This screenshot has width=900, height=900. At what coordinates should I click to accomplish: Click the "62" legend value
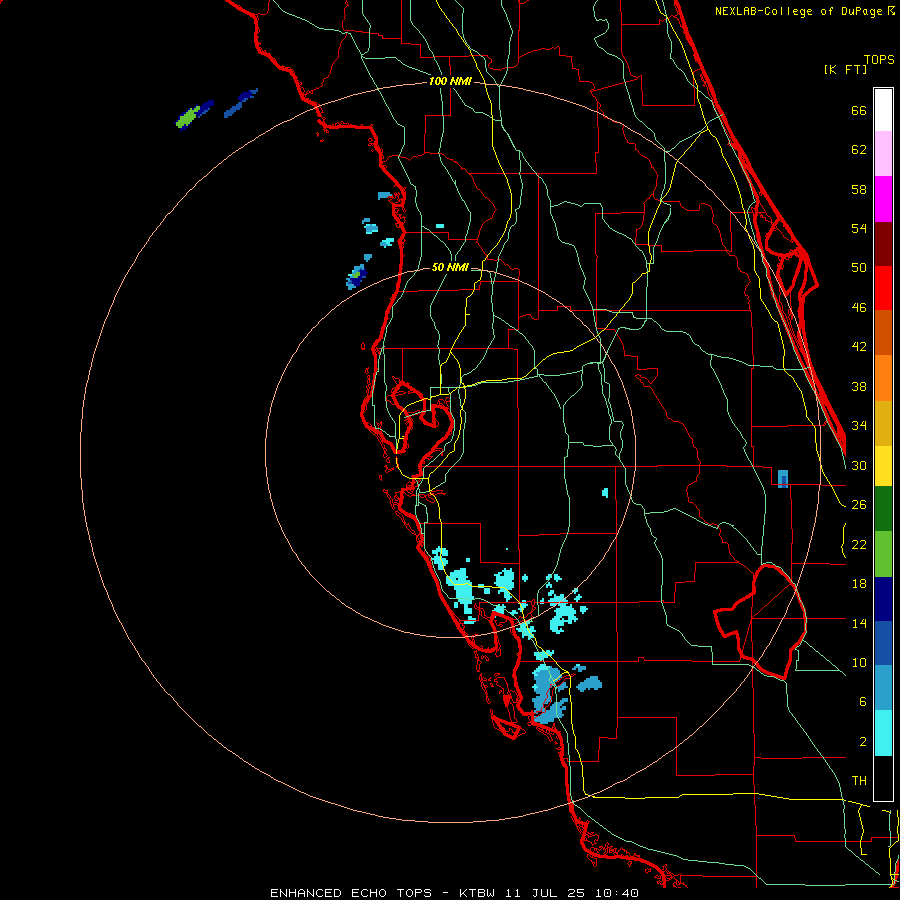(x=859, y=150)
